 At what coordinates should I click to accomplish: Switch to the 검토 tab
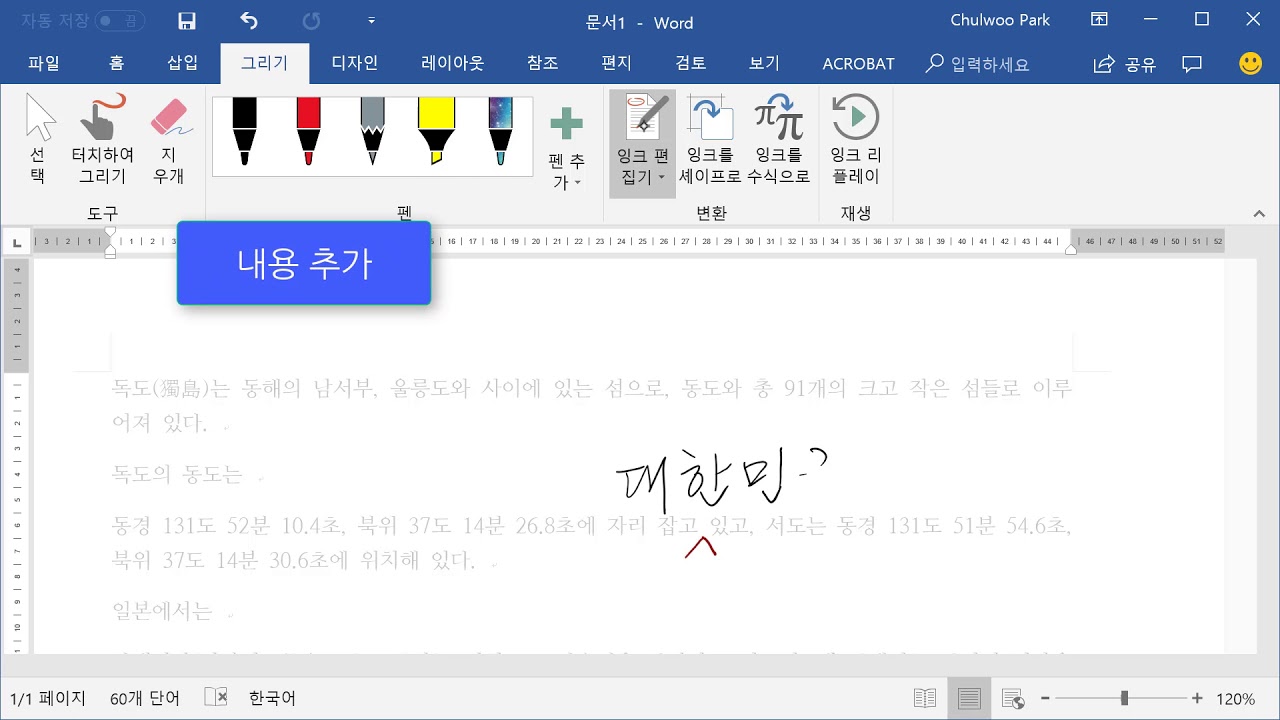tap(691, 63)
